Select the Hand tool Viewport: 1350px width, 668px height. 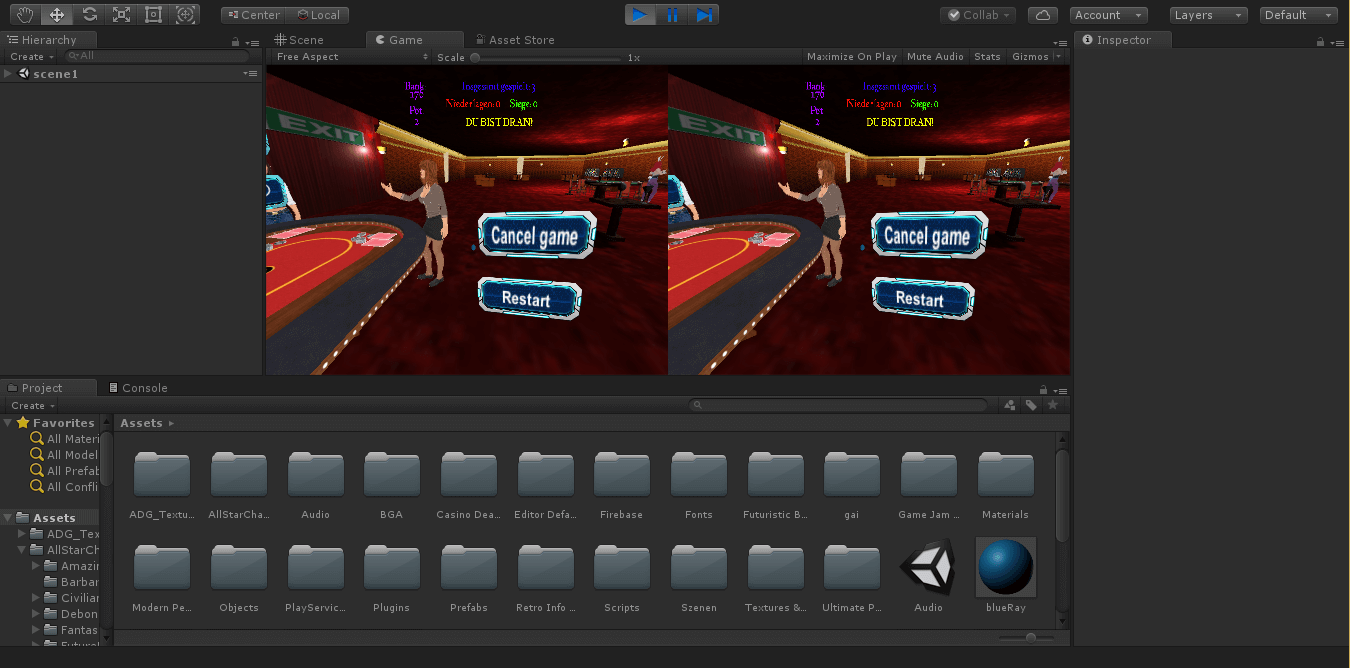click(25, 15)
